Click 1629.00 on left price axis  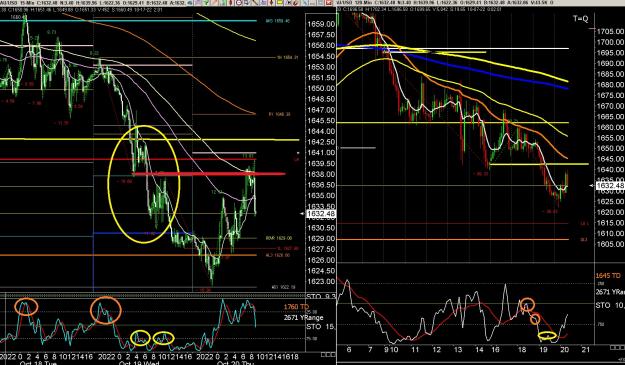point(321,239)
